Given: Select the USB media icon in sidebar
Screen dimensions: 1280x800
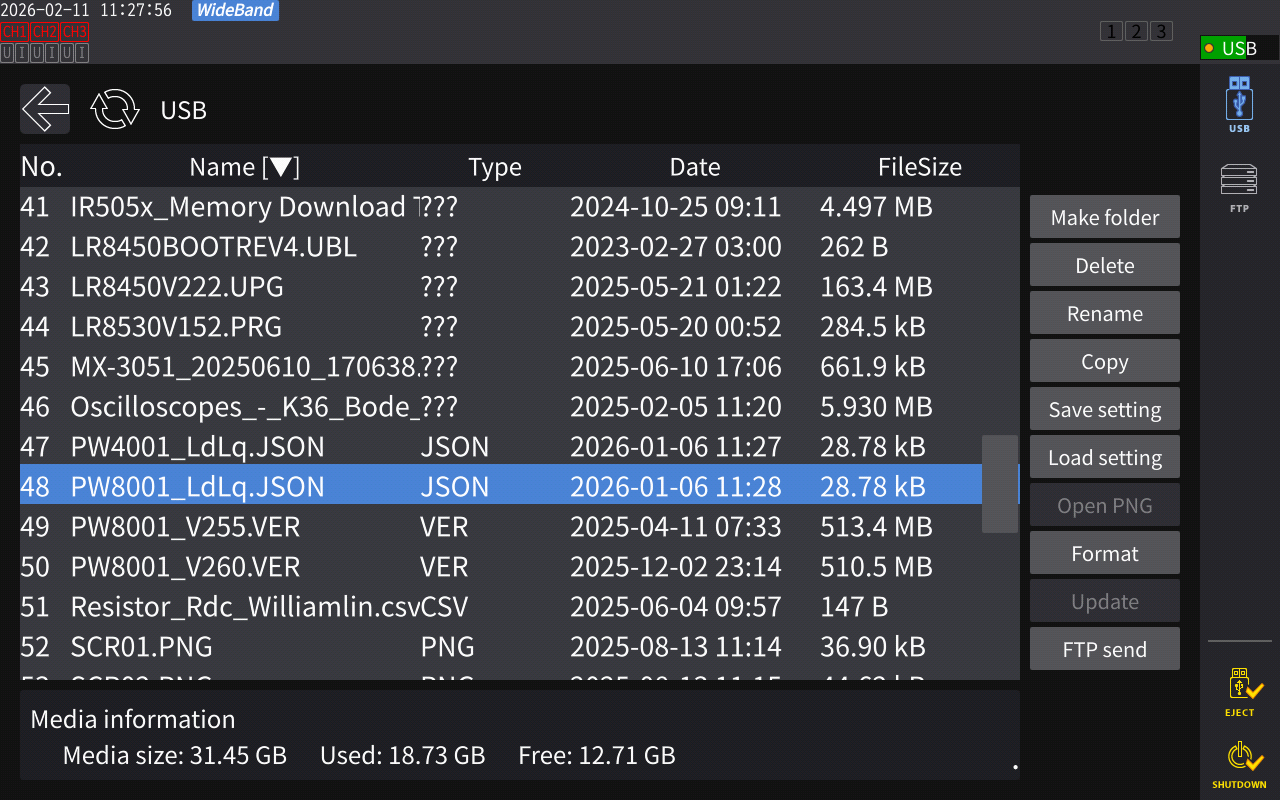Looking at the screenshot, I should (1239, 105).
